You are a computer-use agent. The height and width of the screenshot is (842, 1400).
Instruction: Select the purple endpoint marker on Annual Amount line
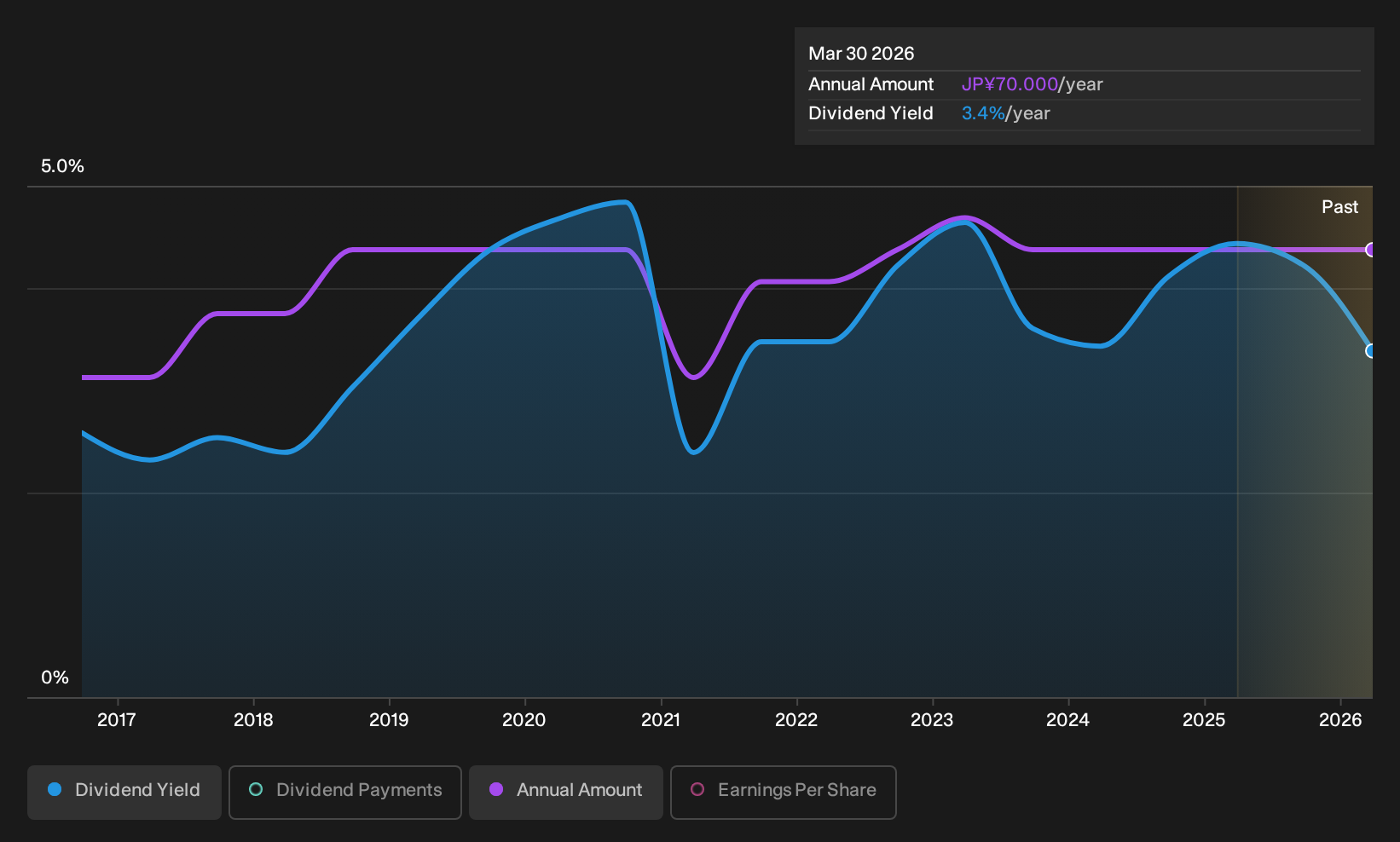tap(1371, 250)
